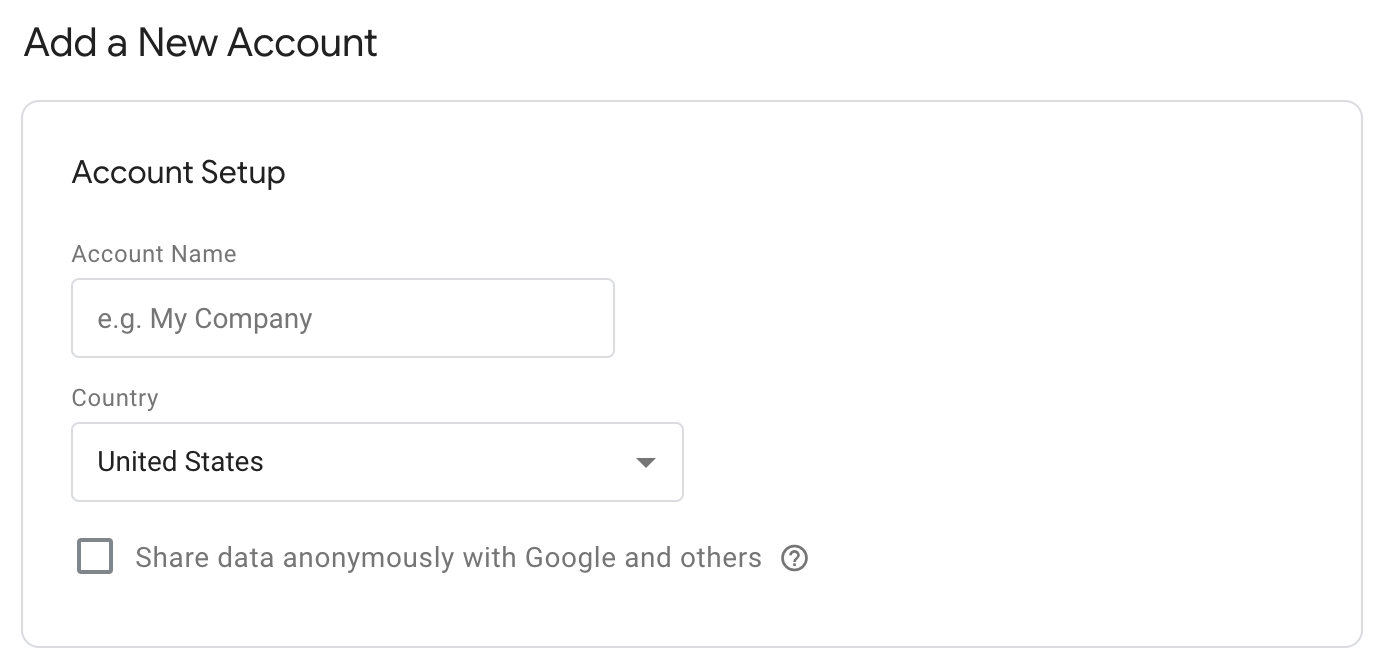1382x662 pixels.
Task: Click the 'Account Setup' section heading
Action: [178, 172]
